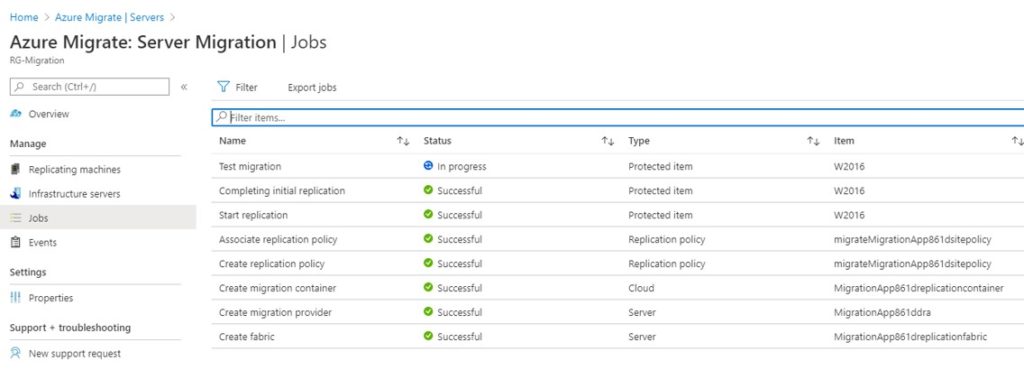Click MigrationApp861dreplicationcontainer item
Screen dimensions: 1024x370
tap(919, 288)
